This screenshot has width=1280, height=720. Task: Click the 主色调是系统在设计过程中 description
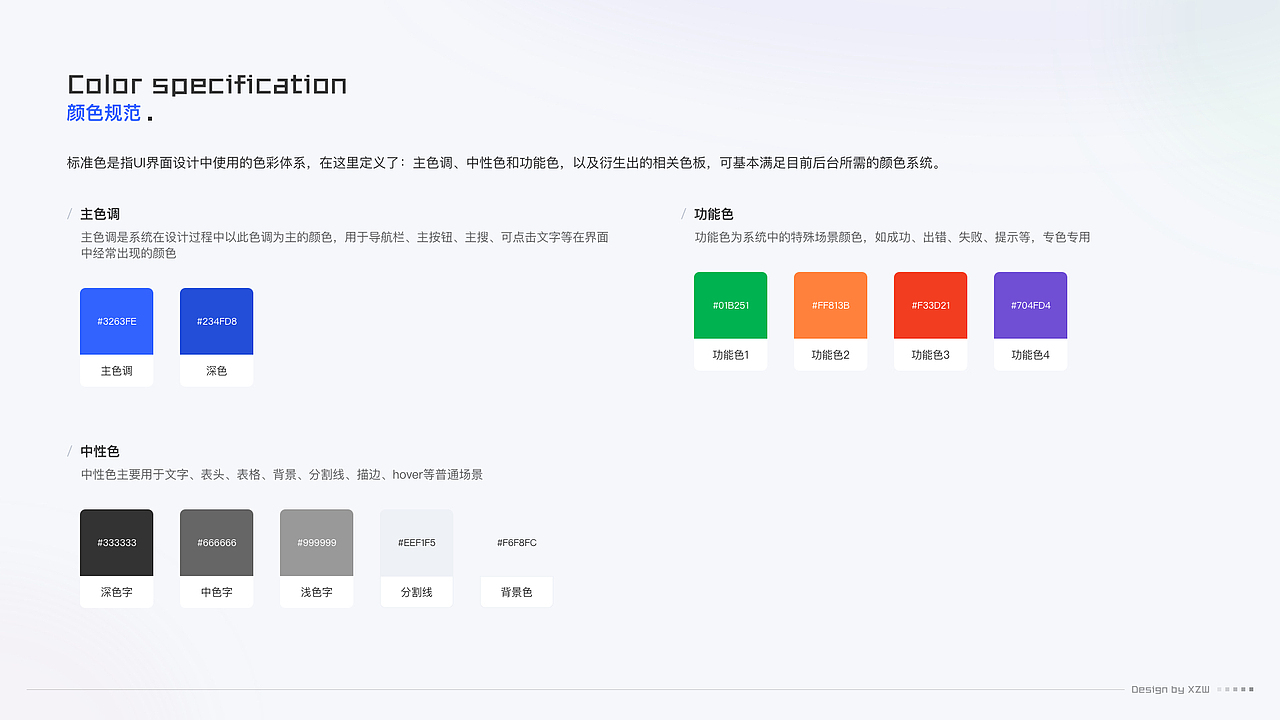(345, 246)
